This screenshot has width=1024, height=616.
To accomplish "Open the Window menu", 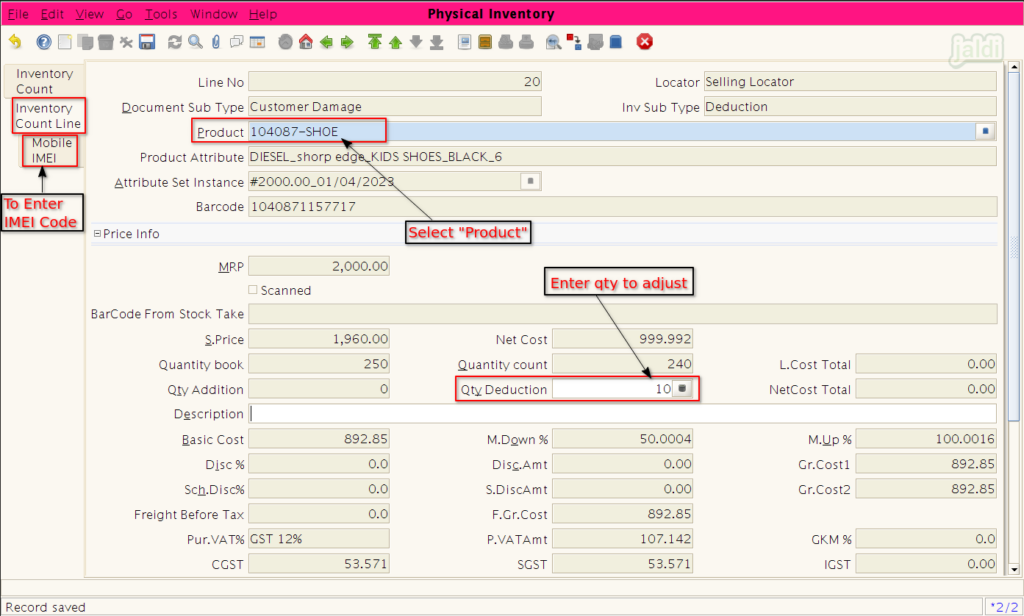I will pos(214,14).
